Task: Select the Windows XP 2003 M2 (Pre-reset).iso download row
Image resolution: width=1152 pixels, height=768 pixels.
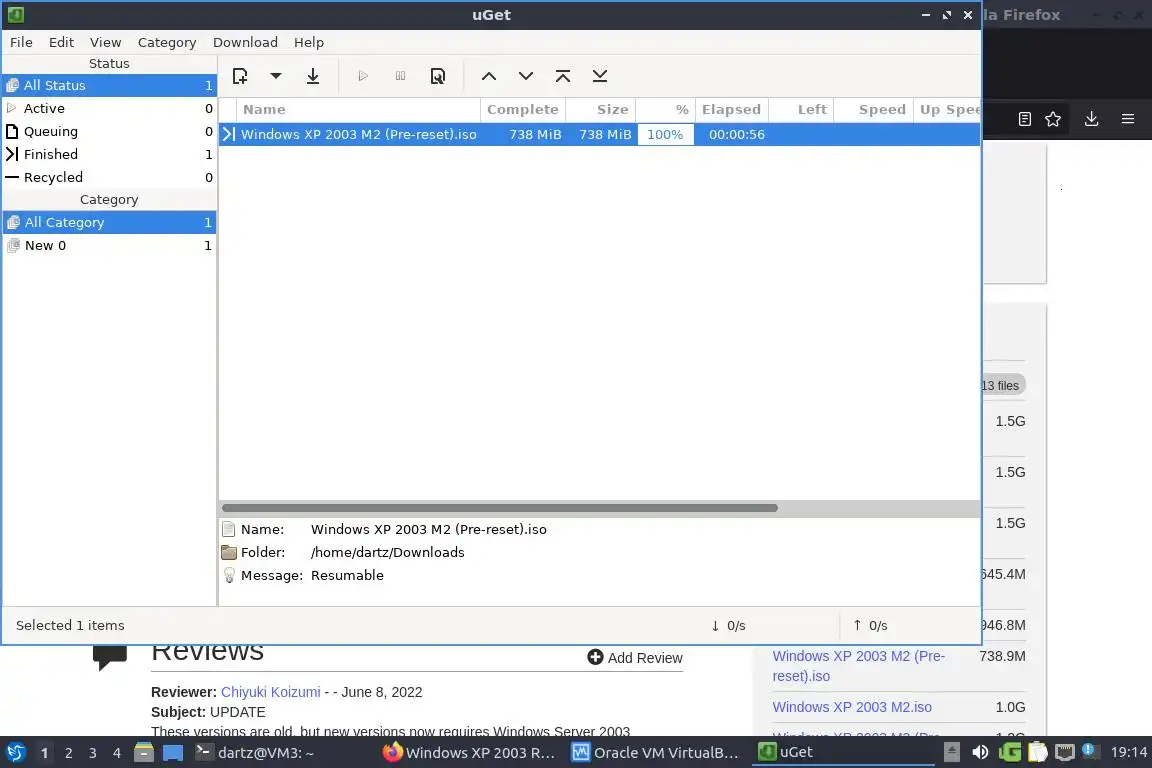Action: pos(600,134)
